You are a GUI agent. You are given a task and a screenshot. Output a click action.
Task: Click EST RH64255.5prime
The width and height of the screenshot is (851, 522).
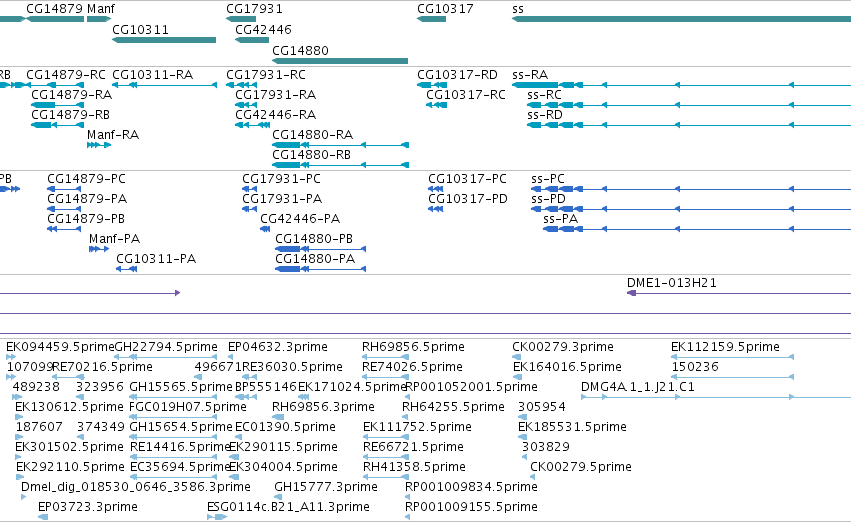tap(453, 407)
